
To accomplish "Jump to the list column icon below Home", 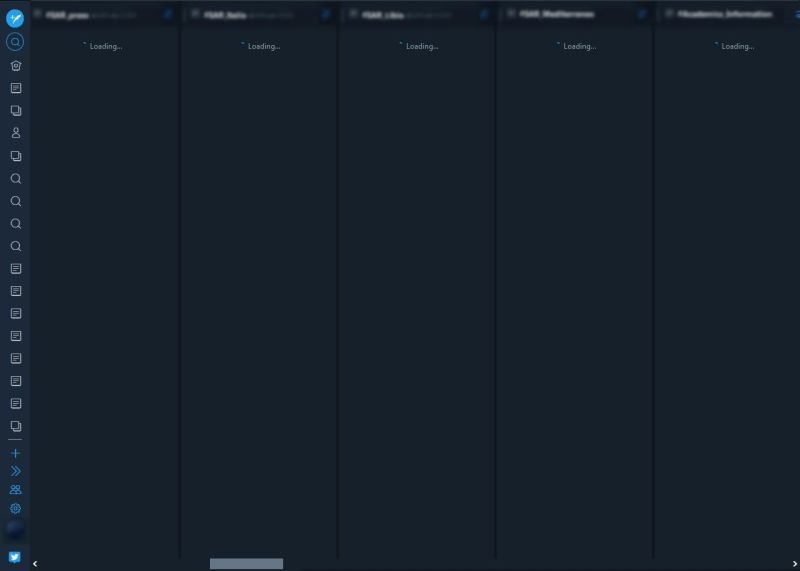I will 16,88.
